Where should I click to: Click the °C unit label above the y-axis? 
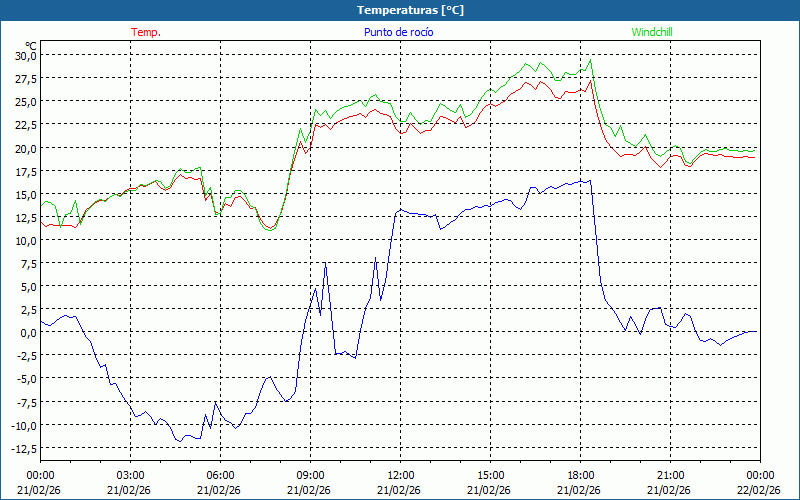[x=30, y=45]
